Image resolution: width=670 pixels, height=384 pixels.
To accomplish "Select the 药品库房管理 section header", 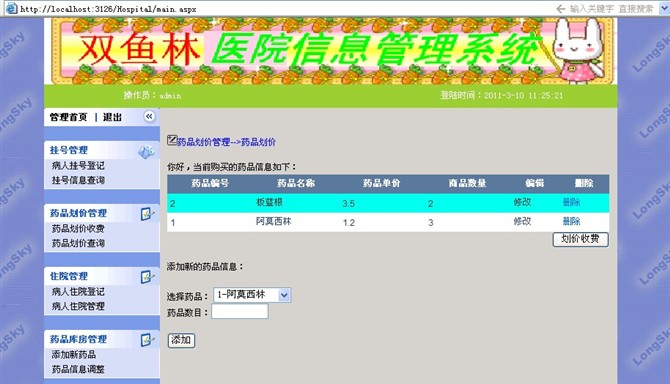I will 78,340.
